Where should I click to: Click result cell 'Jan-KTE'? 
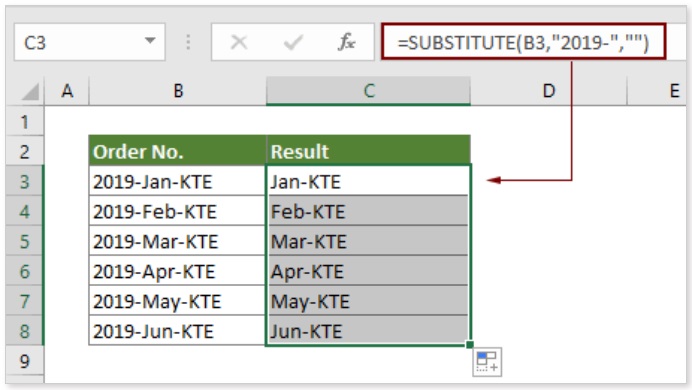[369, 181]
